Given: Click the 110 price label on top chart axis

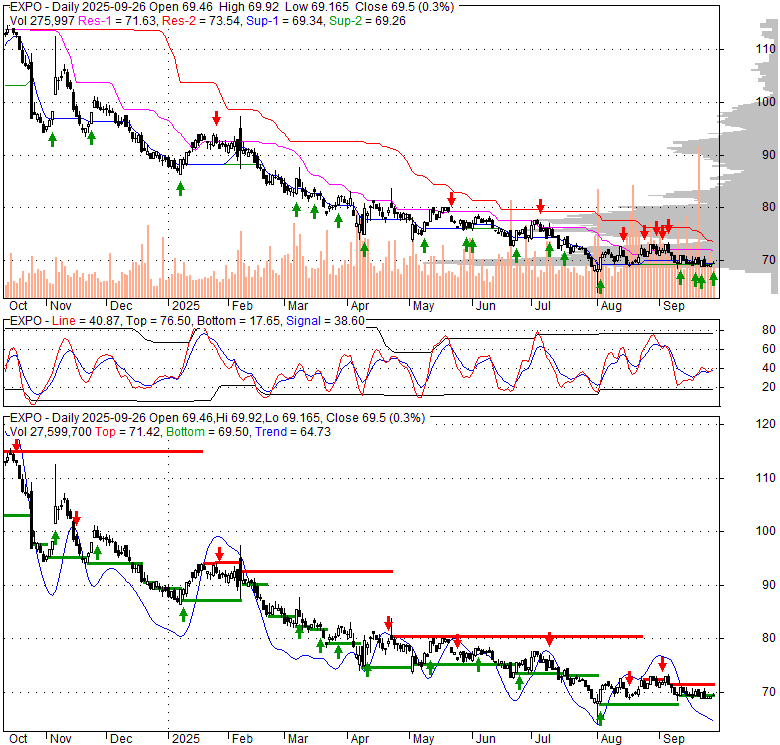Looking at the screenshot, I should tap(766, 49).
